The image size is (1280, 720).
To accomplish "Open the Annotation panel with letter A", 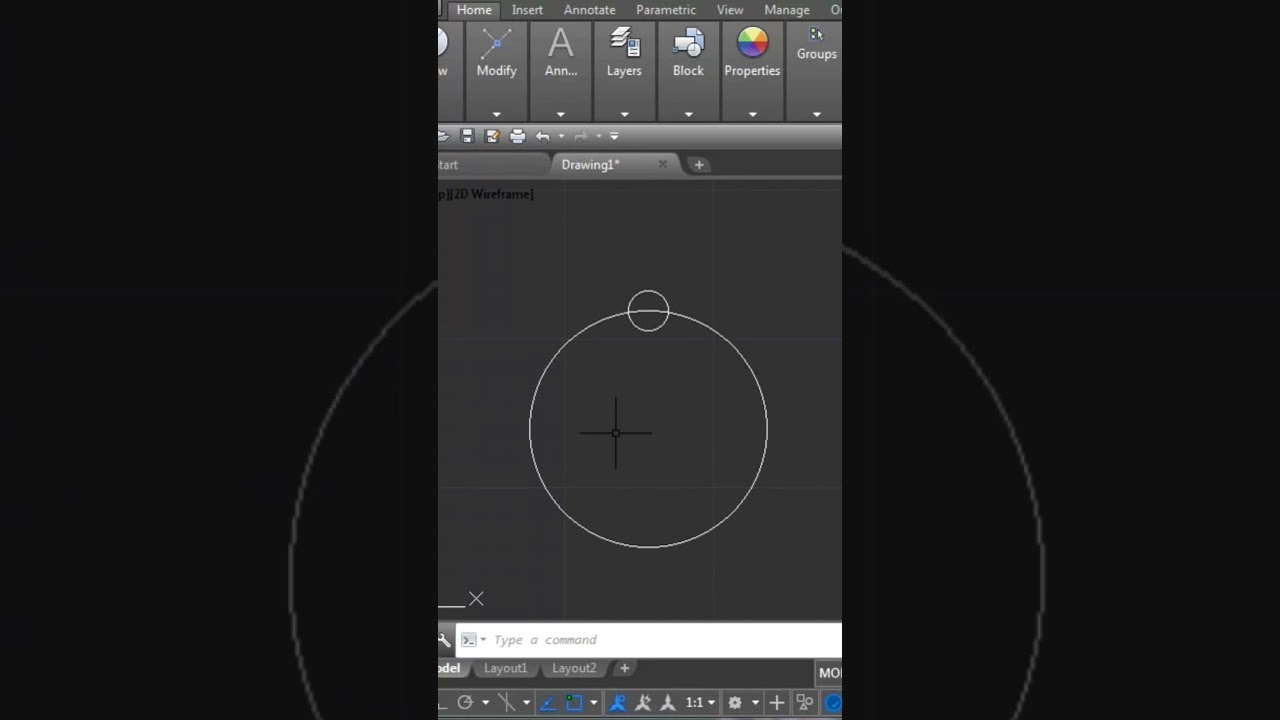I will (561, 44).
